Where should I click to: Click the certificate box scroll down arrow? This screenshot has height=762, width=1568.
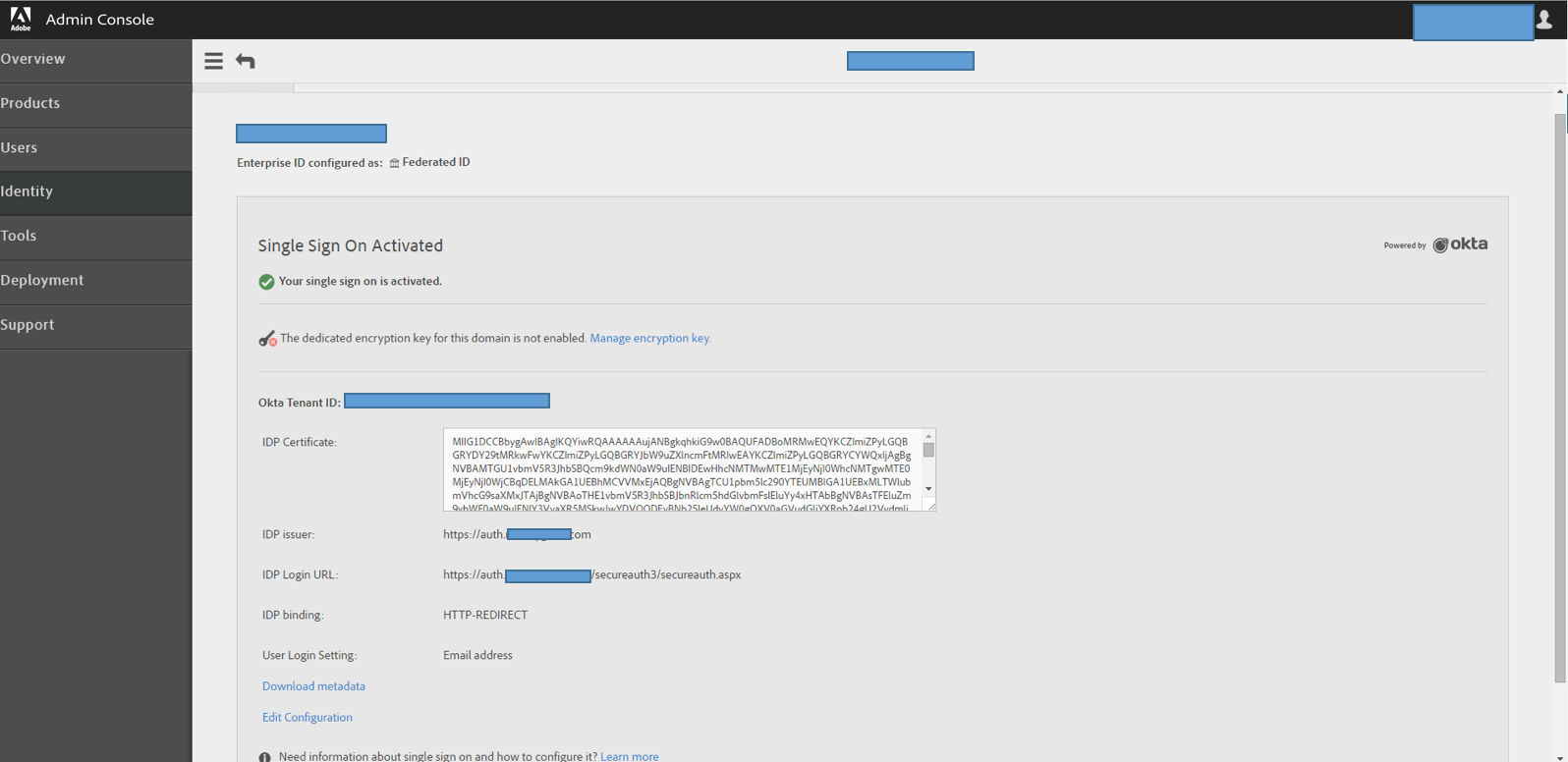(928, 489)
